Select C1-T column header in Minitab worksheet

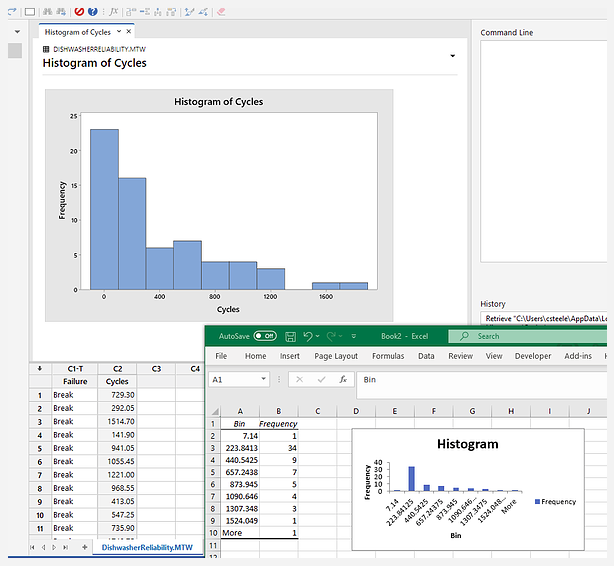[75, 369]
